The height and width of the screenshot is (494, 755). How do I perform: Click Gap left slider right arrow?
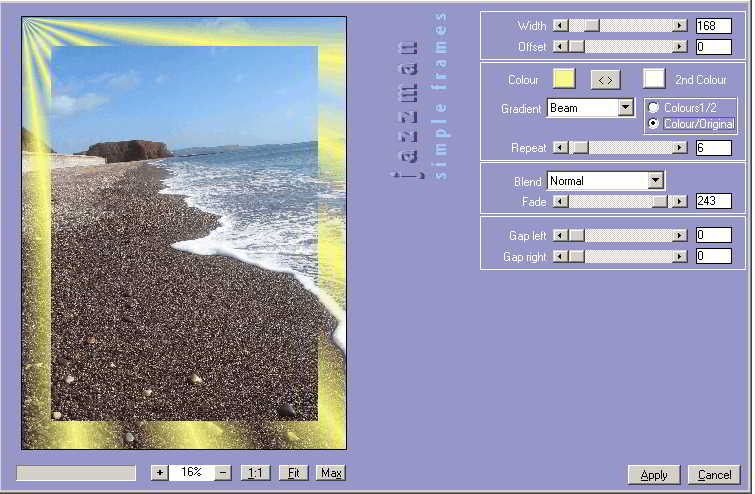tap(680, 235)
